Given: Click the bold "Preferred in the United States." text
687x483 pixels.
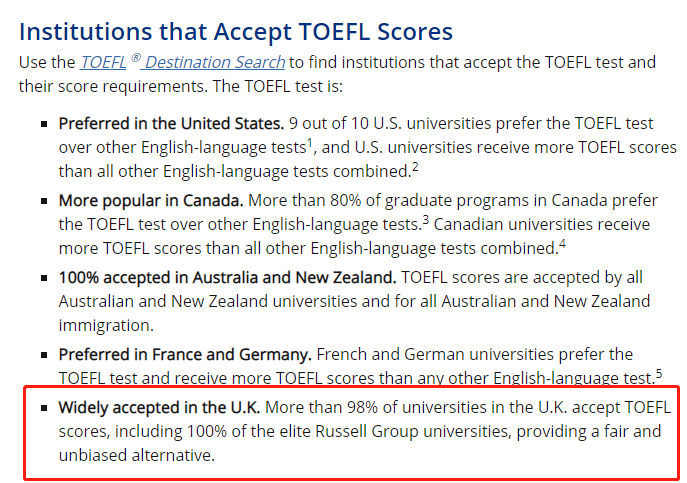Looking at the screenshot, I should (171, 124).
